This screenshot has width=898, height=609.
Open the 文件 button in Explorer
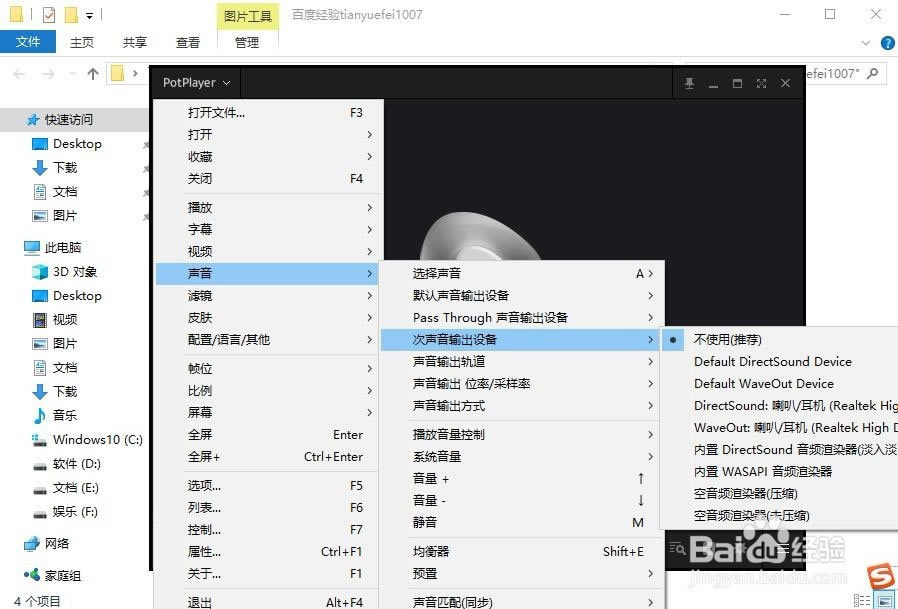coord(28,42)
